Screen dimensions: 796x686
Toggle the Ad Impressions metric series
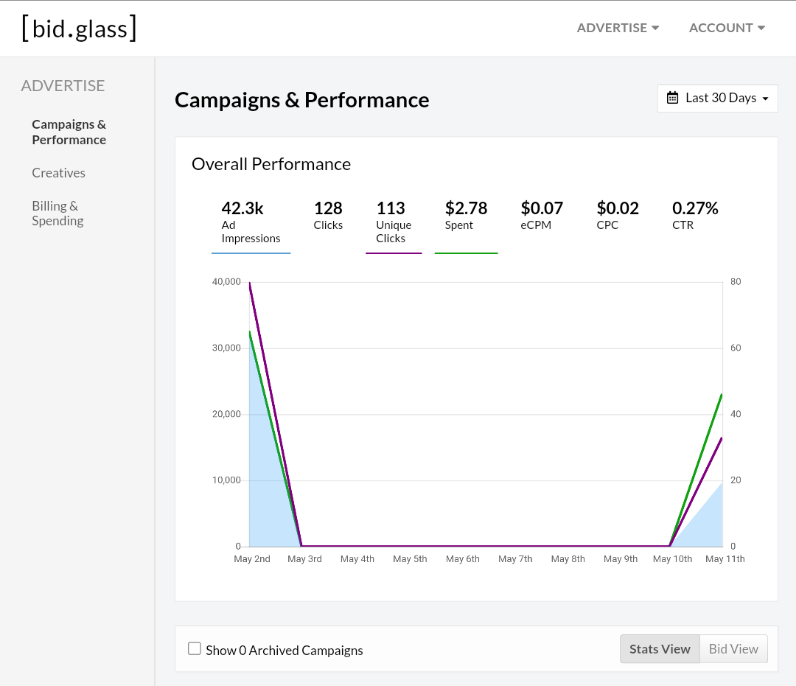pyautogui.click(x=250, y=222)
